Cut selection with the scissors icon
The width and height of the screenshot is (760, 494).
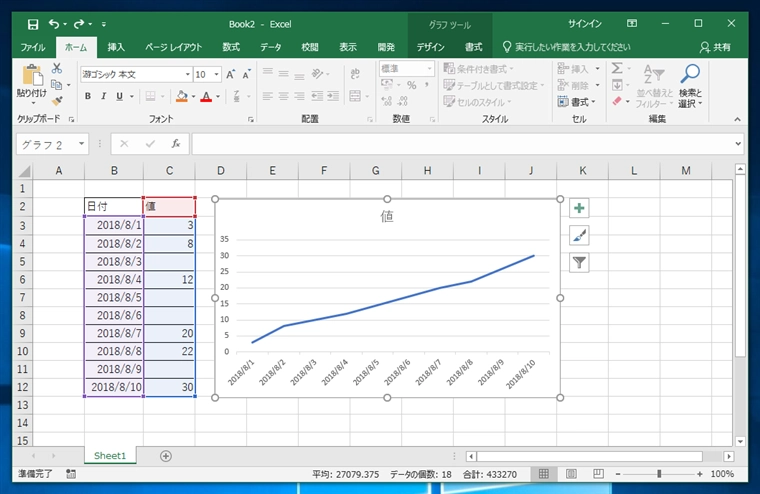(x=57, y=68)
